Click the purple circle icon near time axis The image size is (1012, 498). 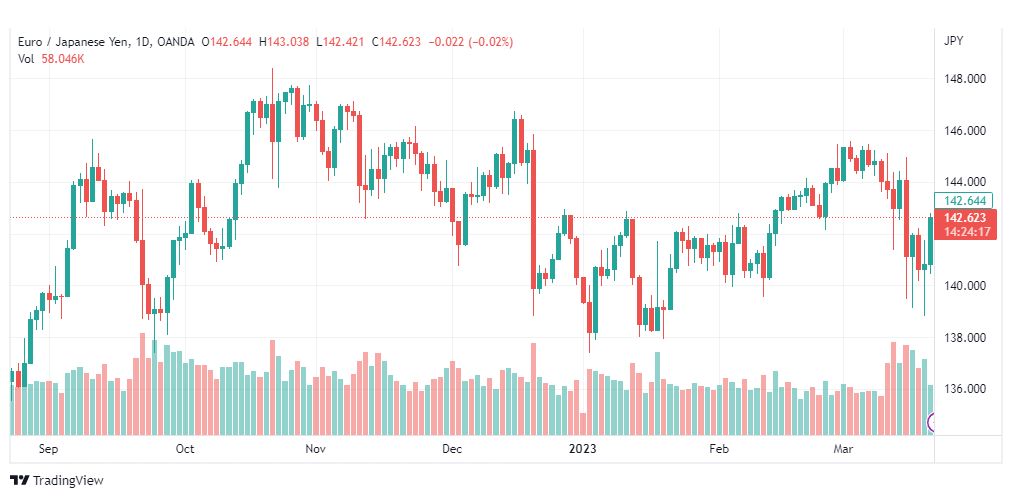point(935,423)
